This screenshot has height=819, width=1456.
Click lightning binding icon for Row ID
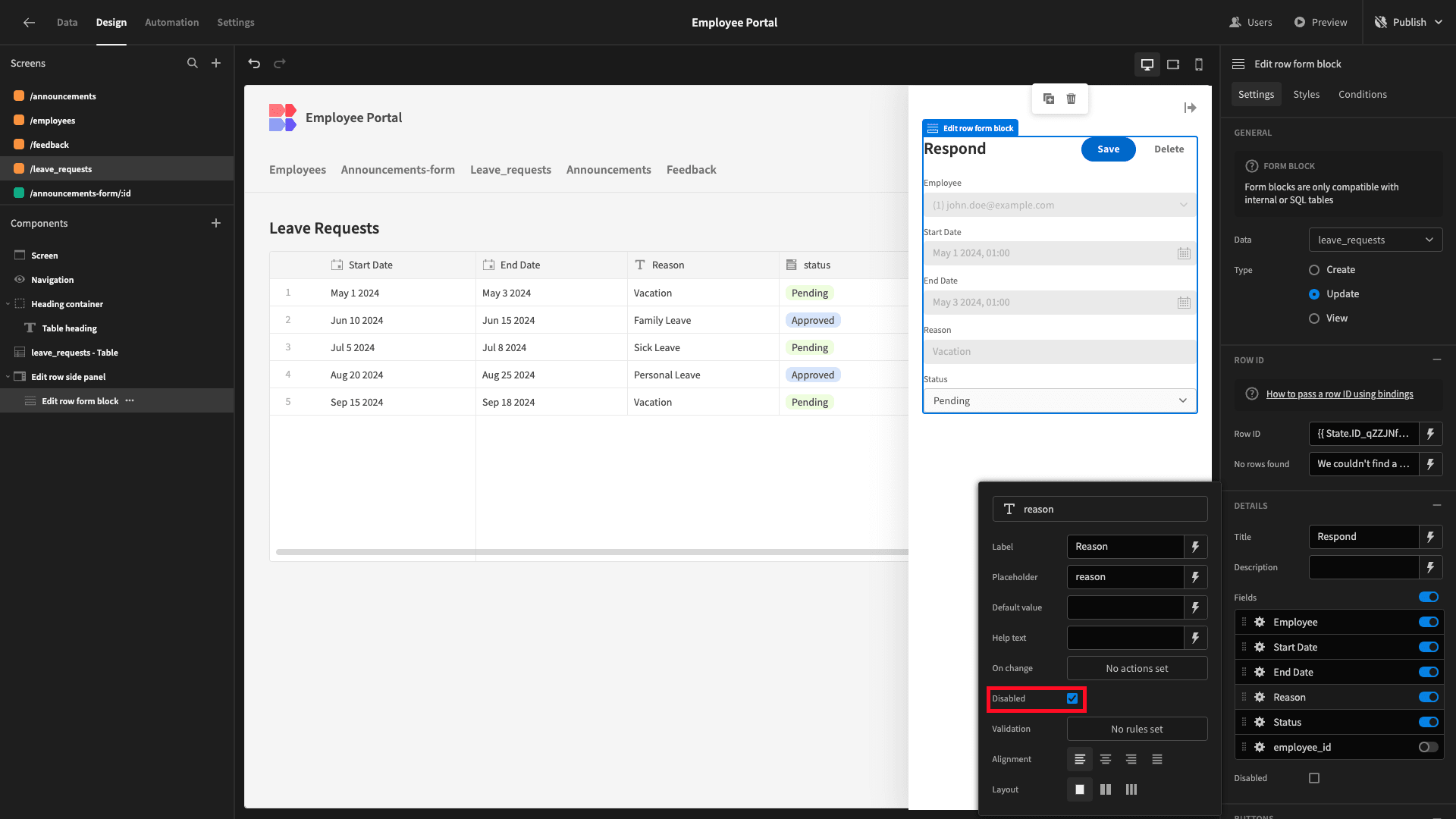click(1430, 434)
